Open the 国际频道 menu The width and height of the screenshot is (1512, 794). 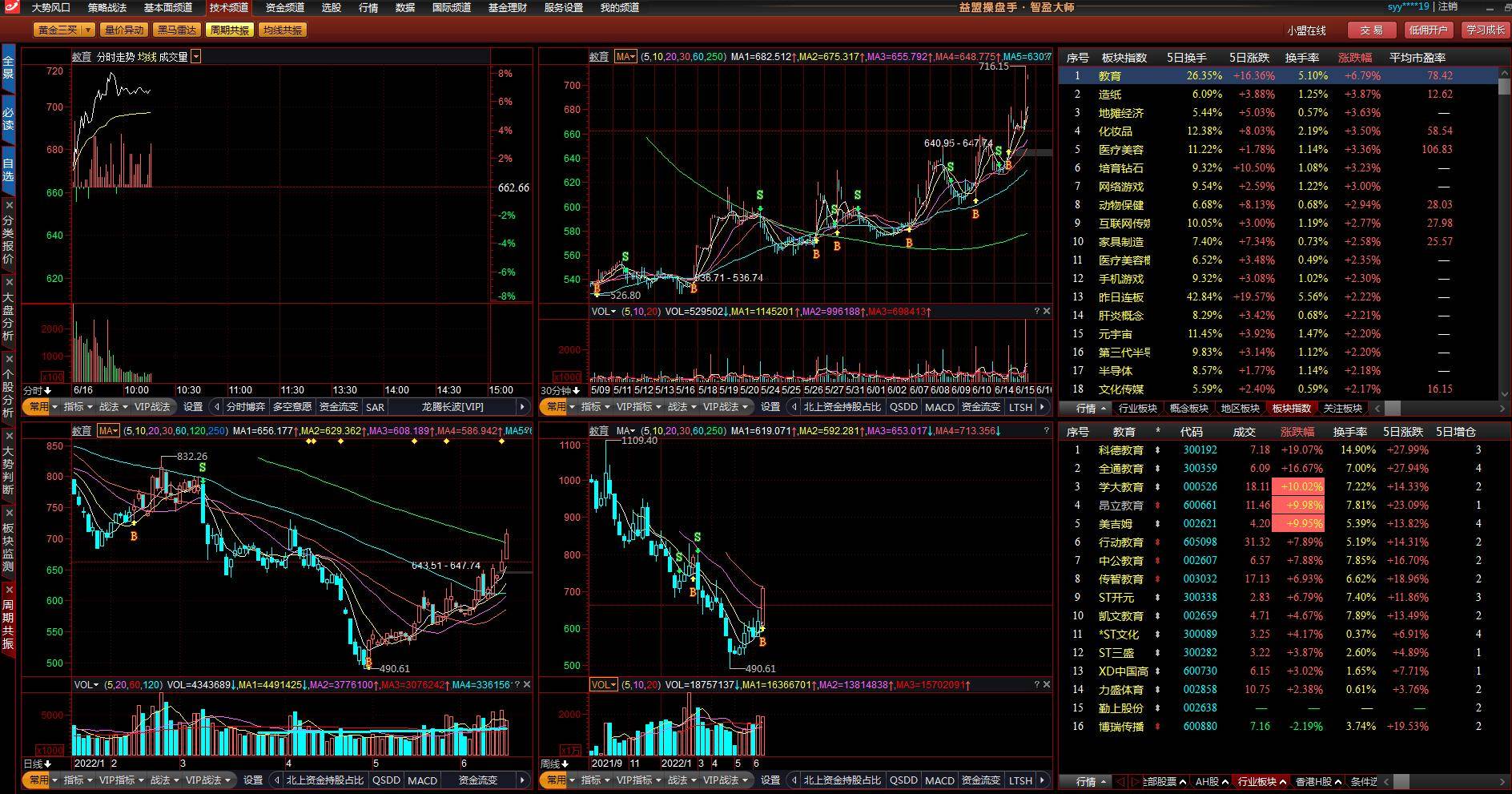[x=452, y=7]
